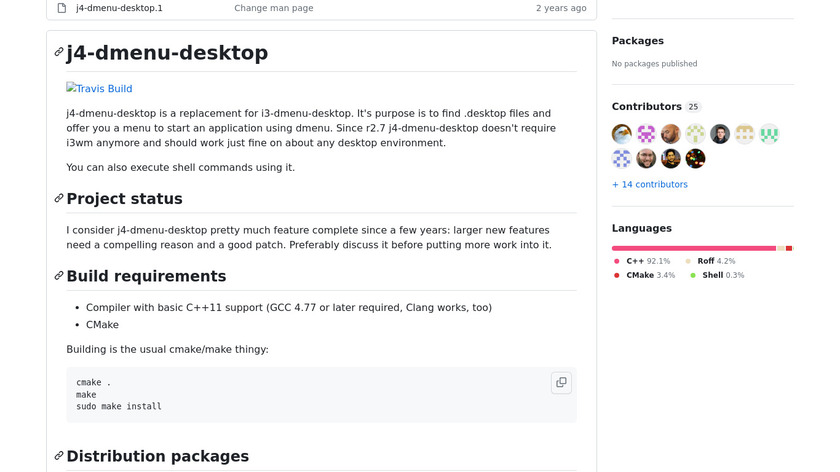Image resolution: width=840 pixels, height=472 pixels.
Task: Click the Project status heading text
Action: coord(124,199)
